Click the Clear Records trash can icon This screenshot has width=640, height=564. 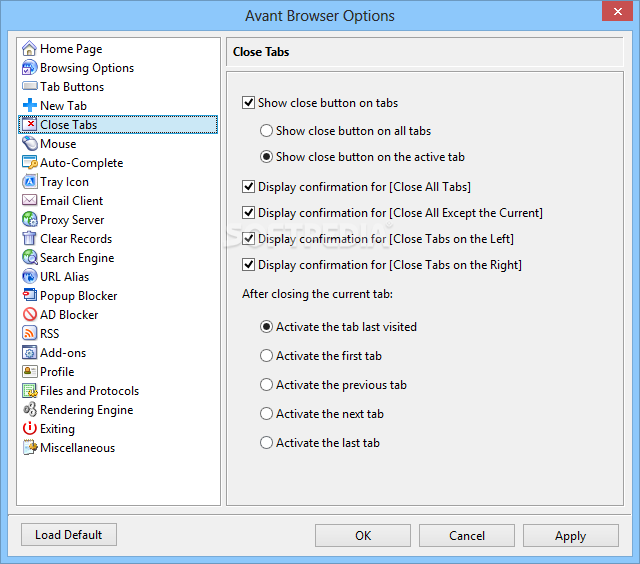[29, 238]
